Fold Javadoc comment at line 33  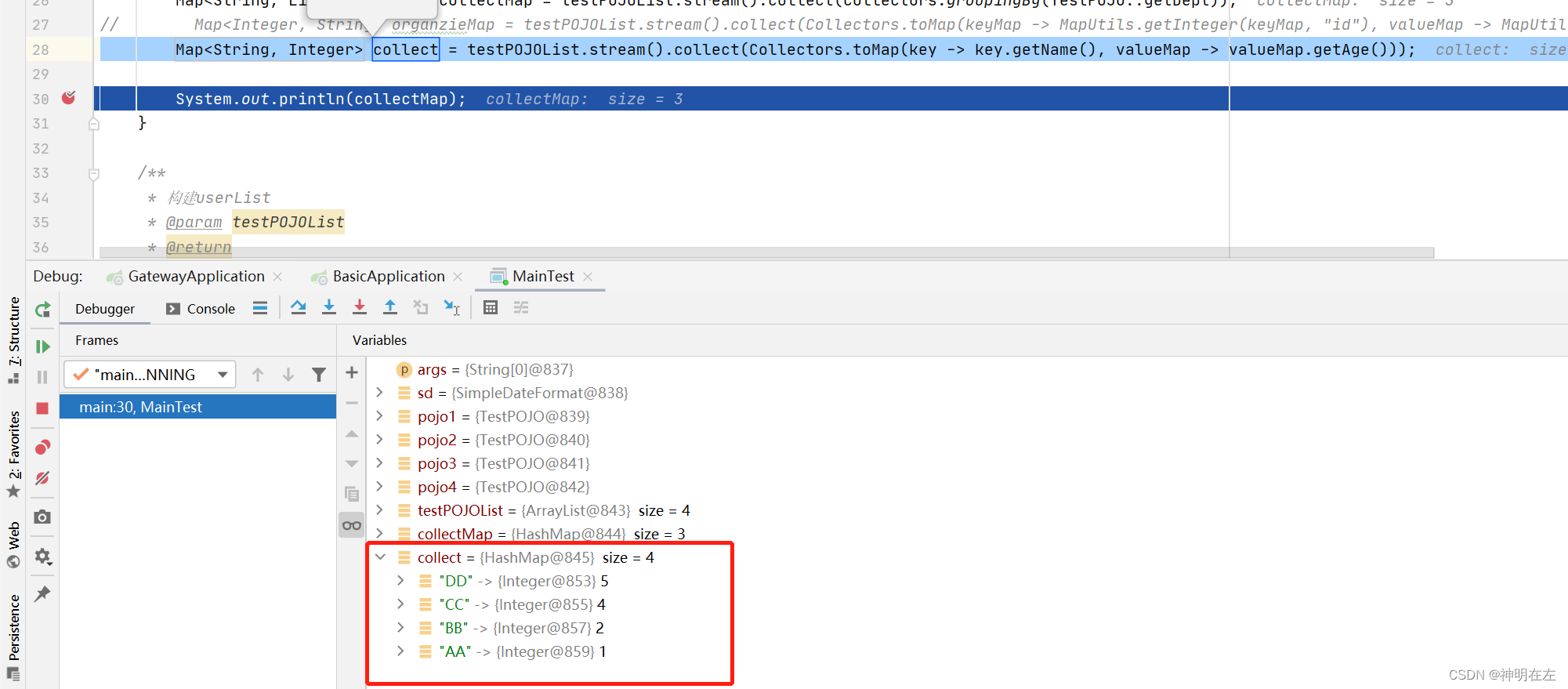pyautogui.click(x=94, y=173)
